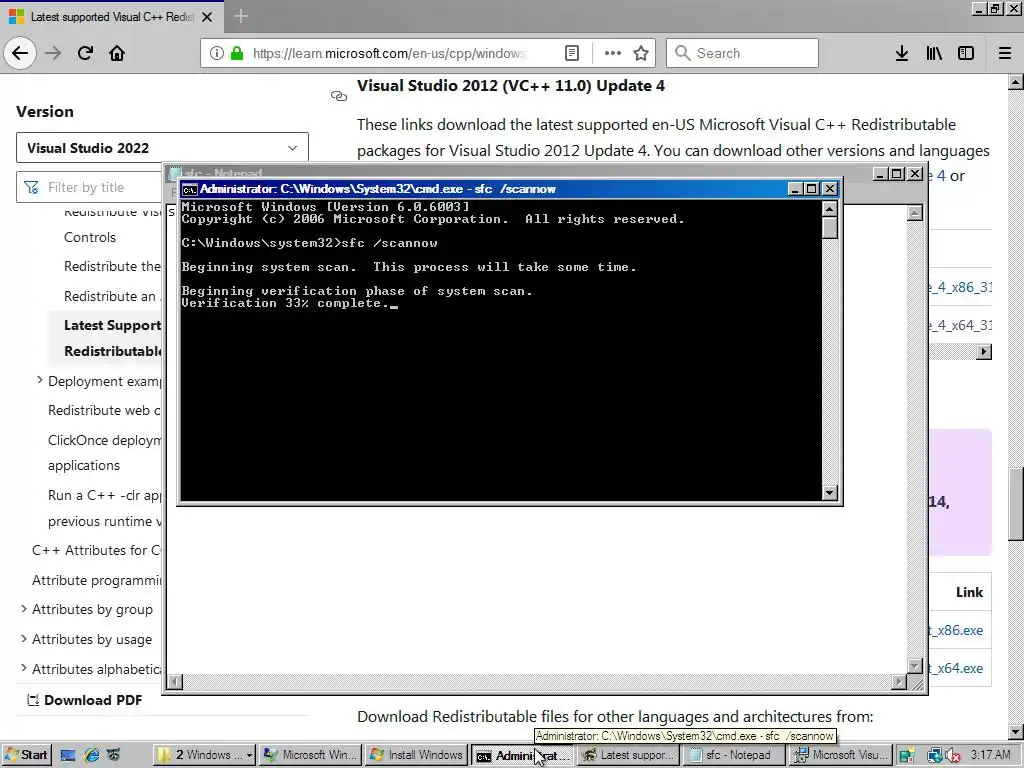The height and width of the screenshot is (768, 1024).
Task: Click the cmd.exe title bar system icon
Action: click(189, 189)
